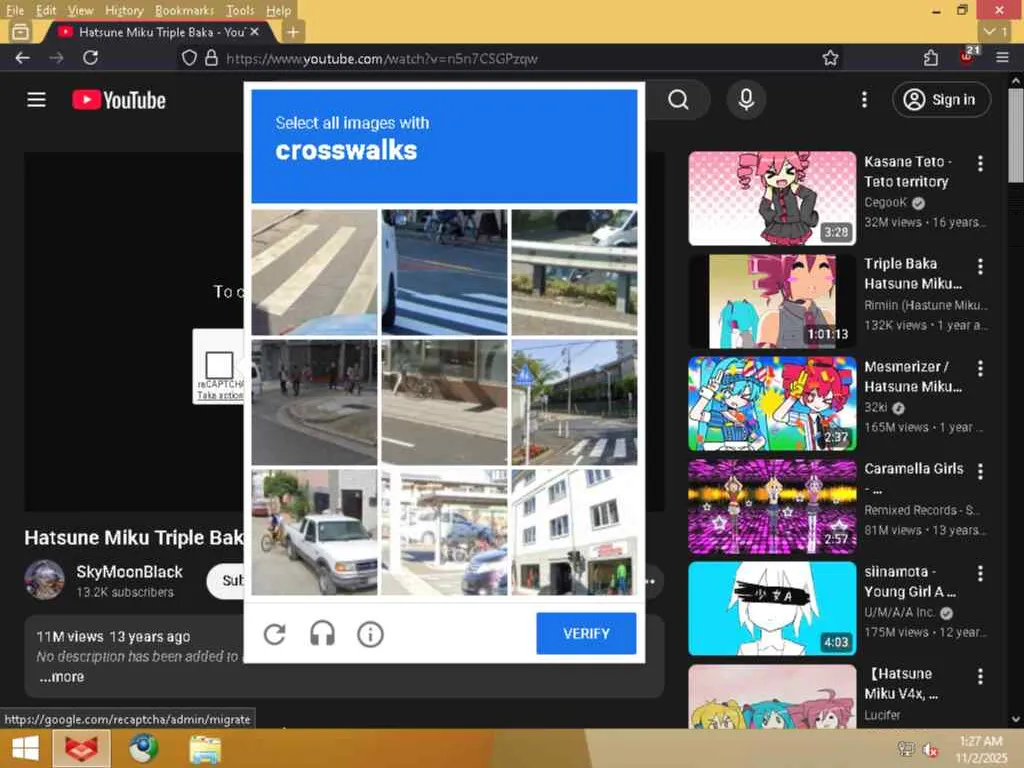This screenshot has width=1024, height=768.
Task: Go forward in browser
Action: [56, 58]
